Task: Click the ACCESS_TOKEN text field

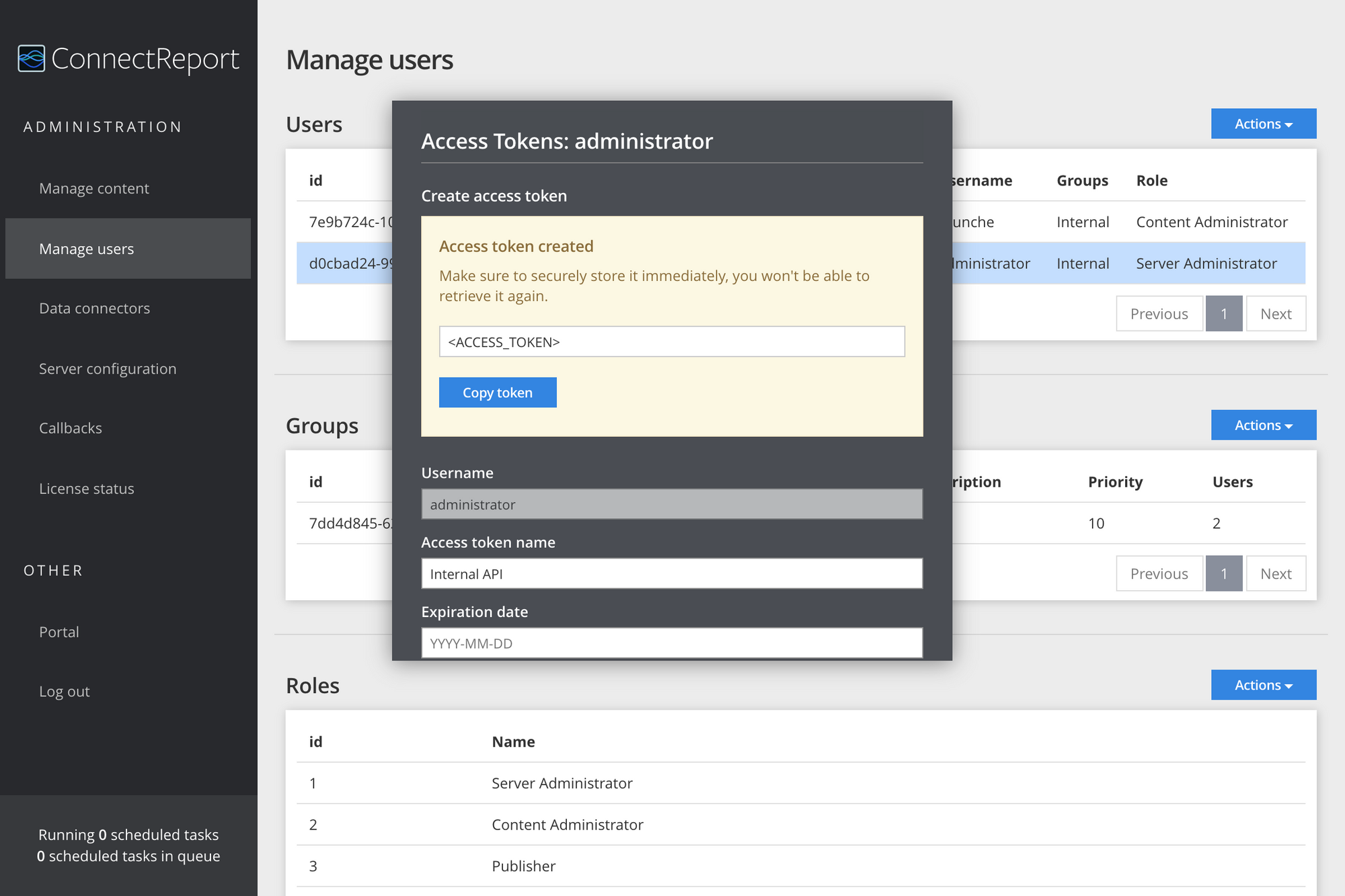Action: (671, 341)
